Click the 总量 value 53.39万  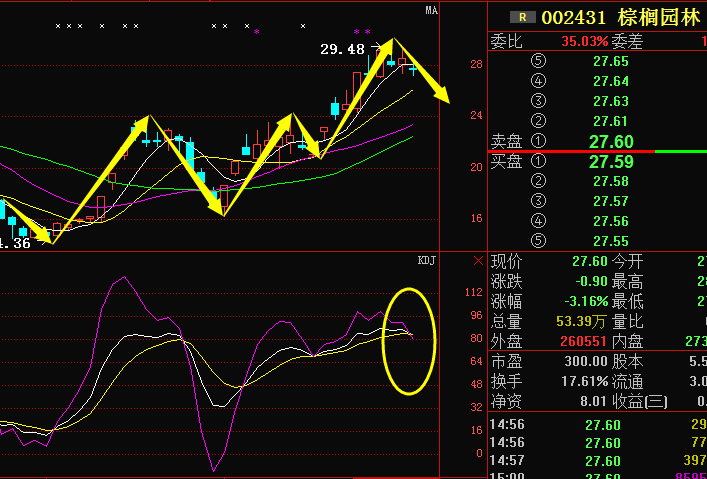pyautogui.click(x=581, y=321)
